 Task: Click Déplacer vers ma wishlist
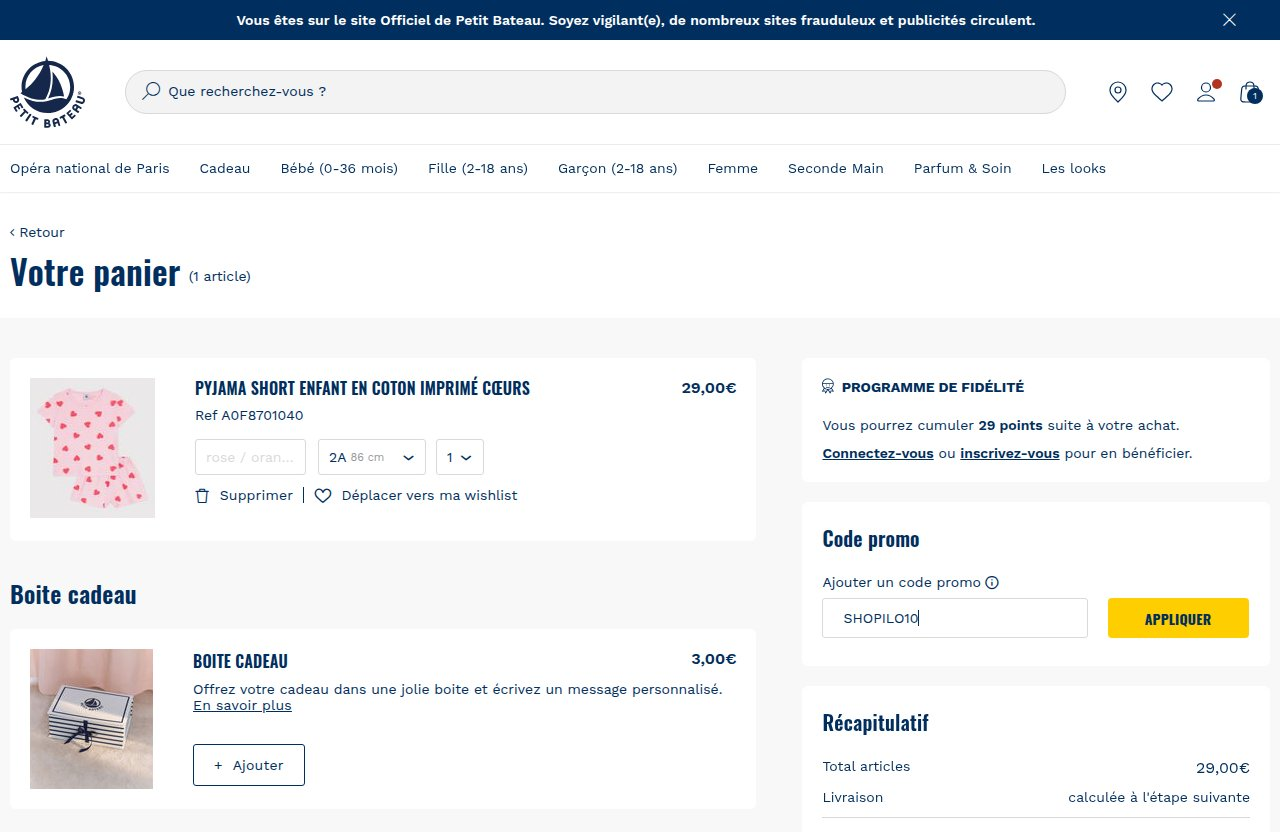pos(430,495)
